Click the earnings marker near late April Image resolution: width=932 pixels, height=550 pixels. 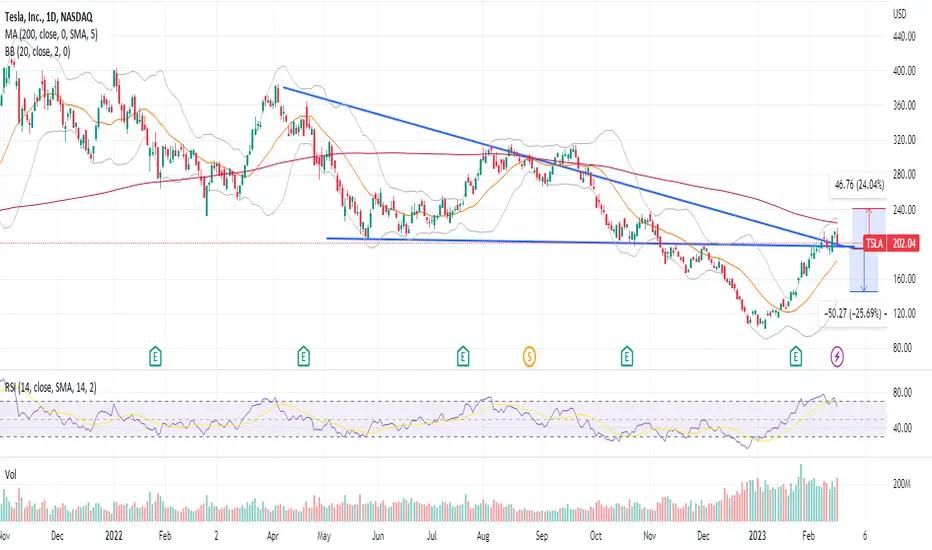pos(303,357)
